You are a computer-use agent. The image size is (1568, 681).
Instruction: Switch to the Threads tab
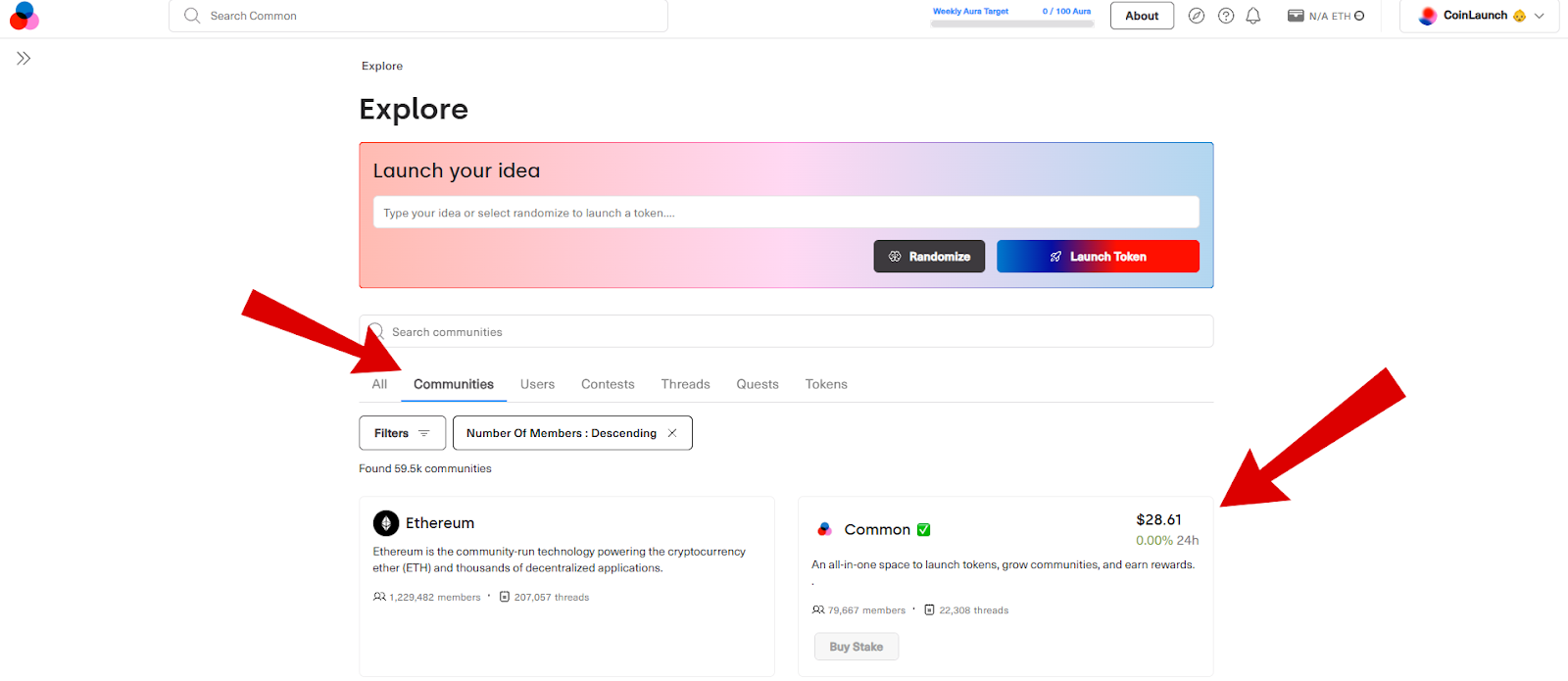pos(685,384)
